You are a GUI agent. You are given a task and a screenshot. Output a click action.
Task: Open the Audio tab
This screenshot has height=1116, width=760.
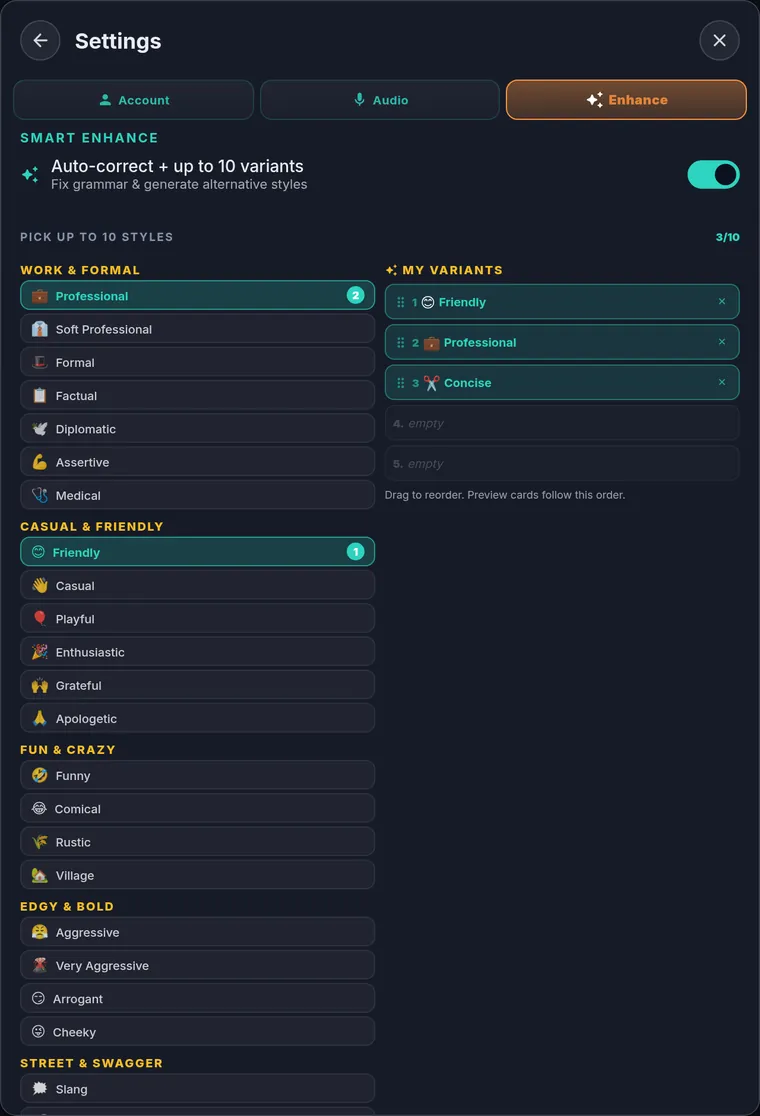click(380, 100)
